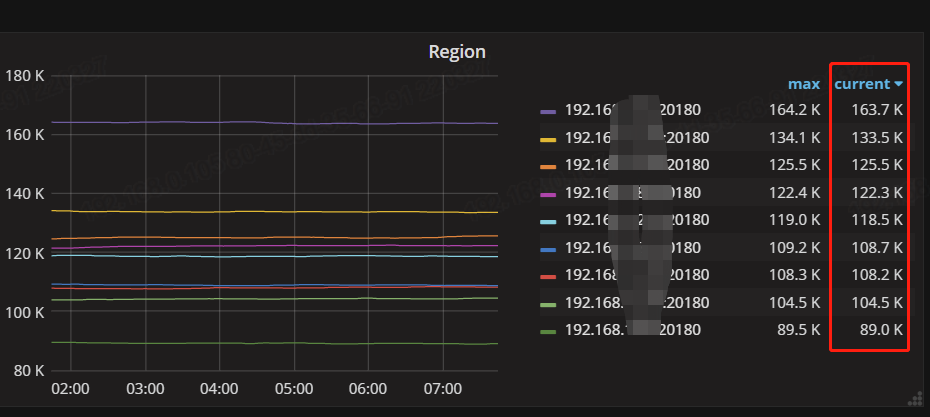Toggle the series labeled in the 163.7 K row
930x417 pixels.
pos(633,110)
